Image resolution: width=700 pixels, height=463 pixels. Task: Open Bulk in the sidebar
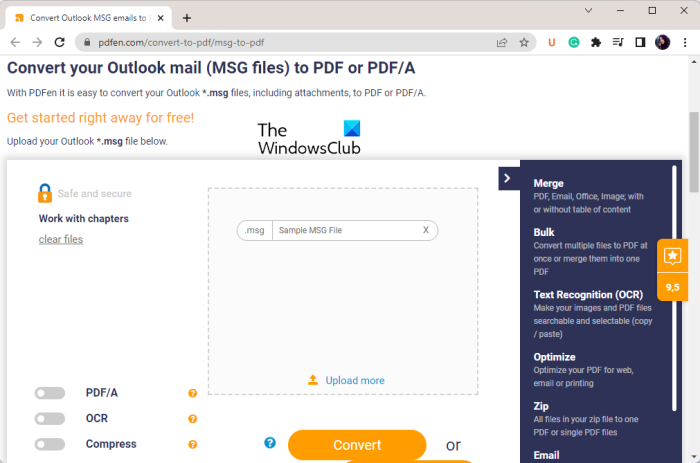click(x=544, y=232)
